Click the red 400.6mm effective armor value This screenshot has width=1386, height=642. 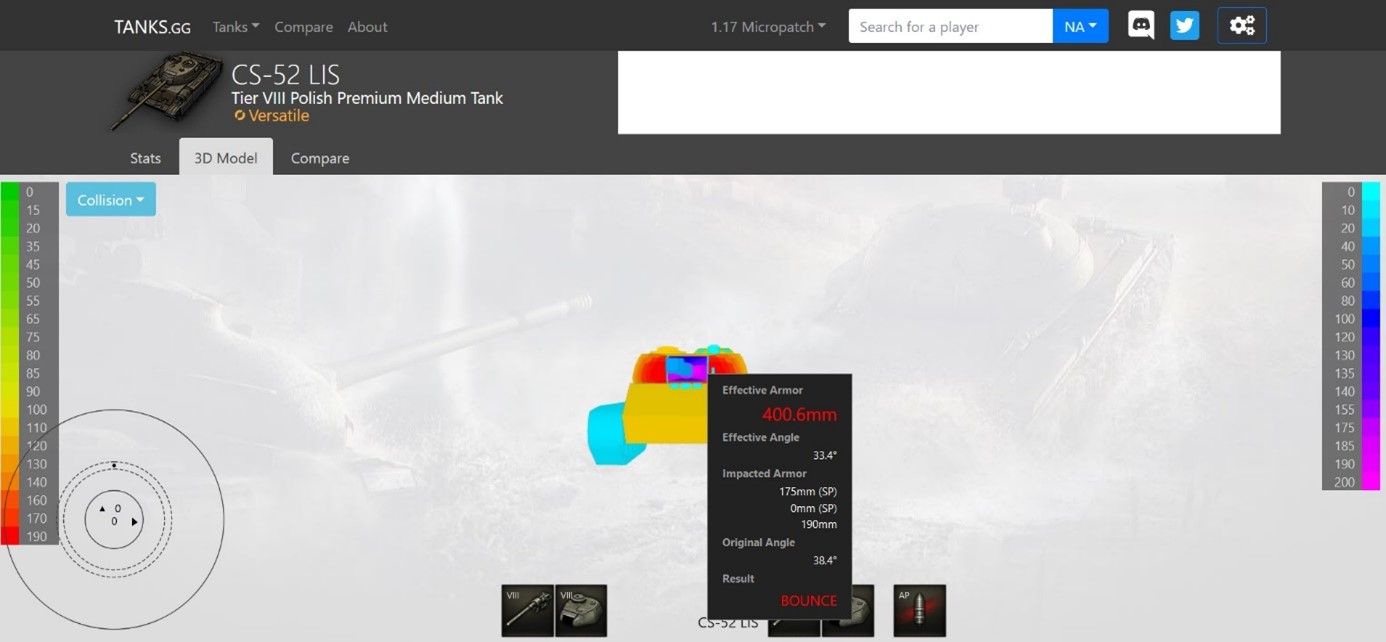799,414
